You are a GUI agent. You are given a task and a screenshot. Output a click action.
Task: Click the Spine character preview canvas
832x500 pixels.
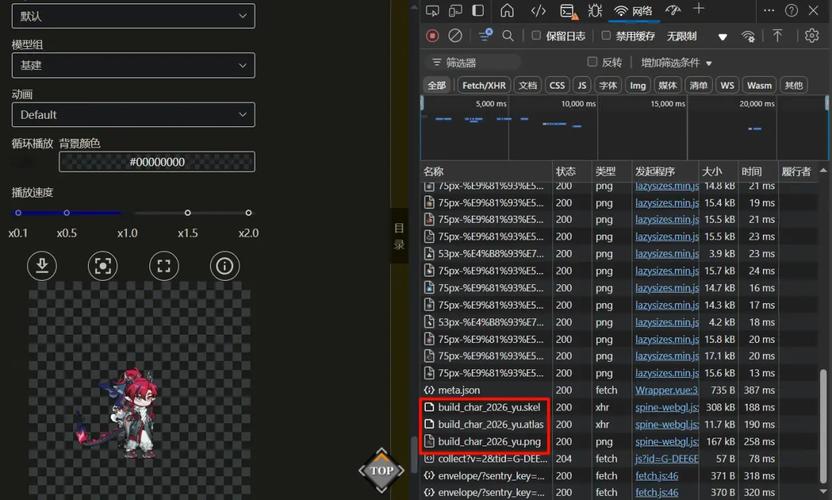point(140,390)
